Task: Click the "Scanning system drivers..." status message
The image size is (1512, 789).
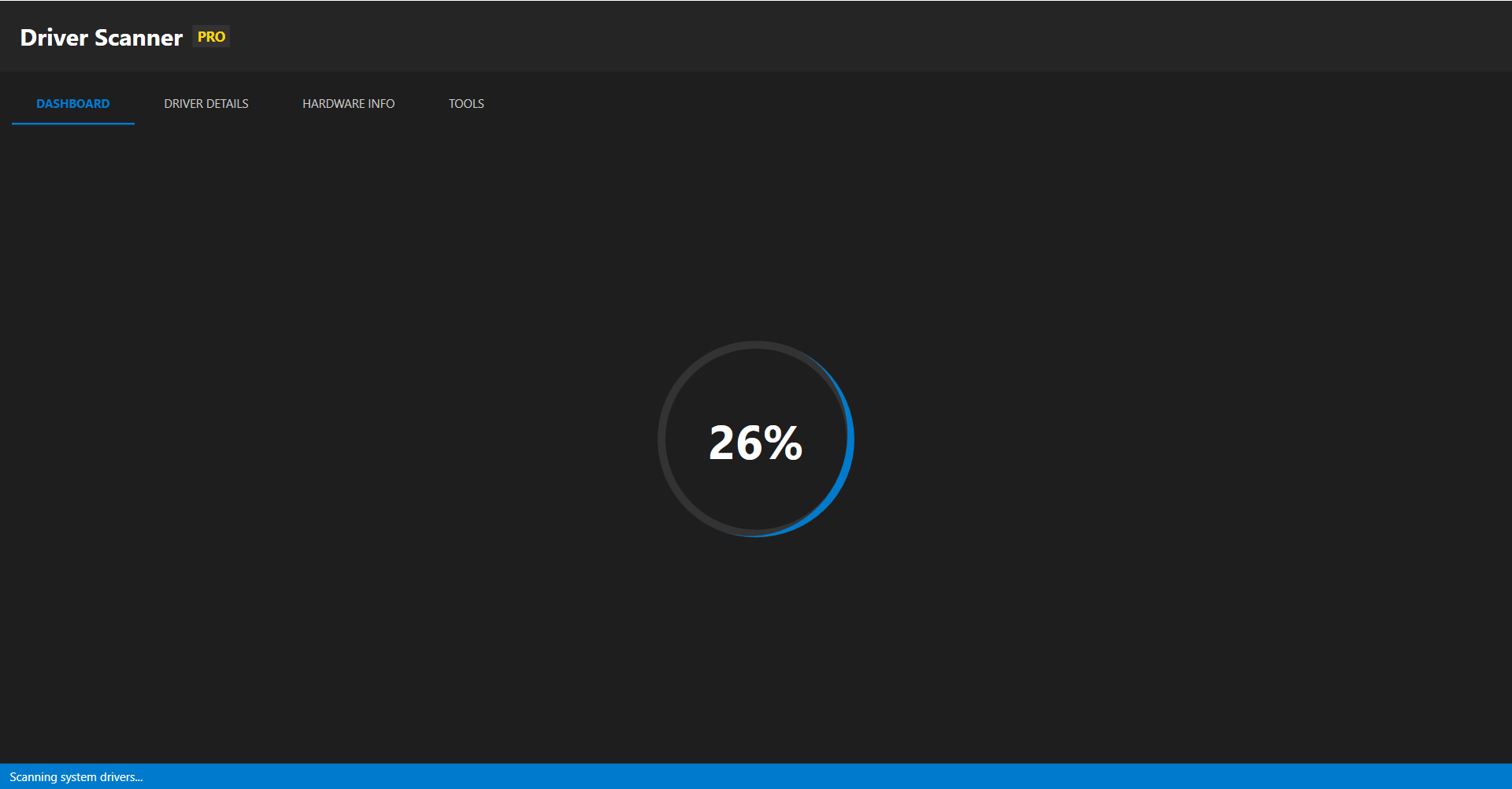Action: (76, 777)
